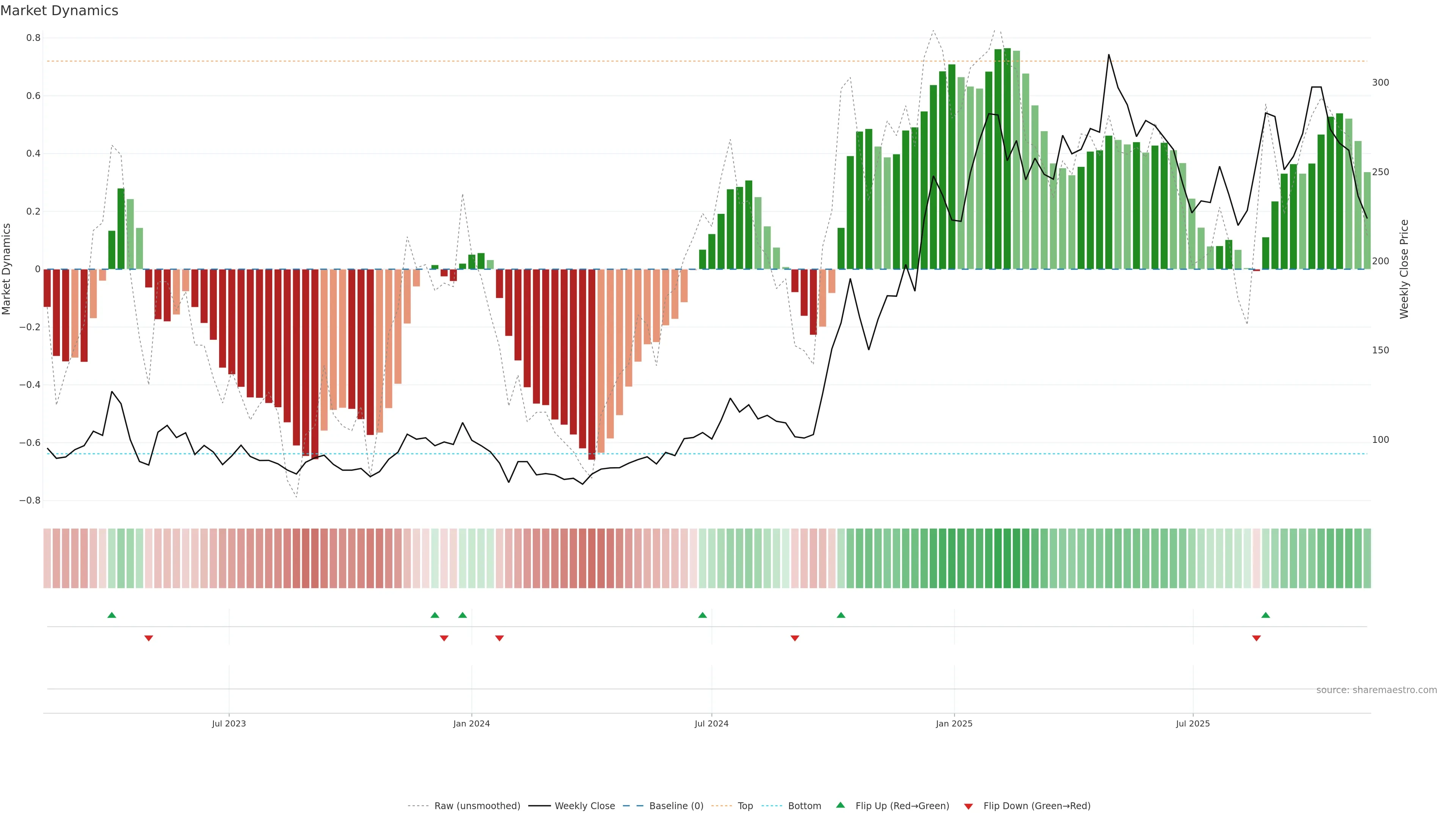Click the first green flip-up triangle marker
The image size is (1456, 819).
(111, 615)
